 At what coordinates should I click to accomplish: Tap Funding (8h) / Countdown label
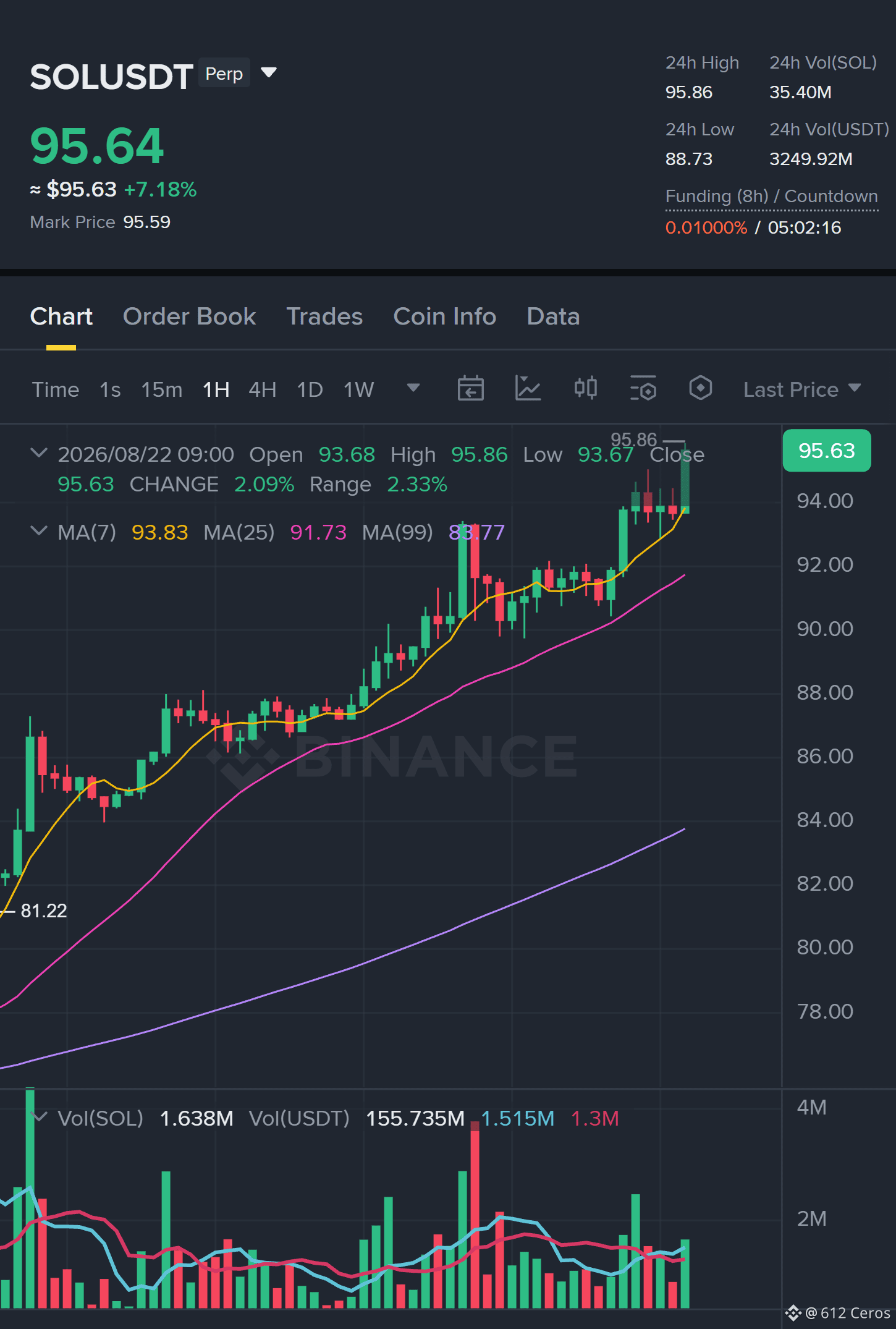tap(771, 197)
